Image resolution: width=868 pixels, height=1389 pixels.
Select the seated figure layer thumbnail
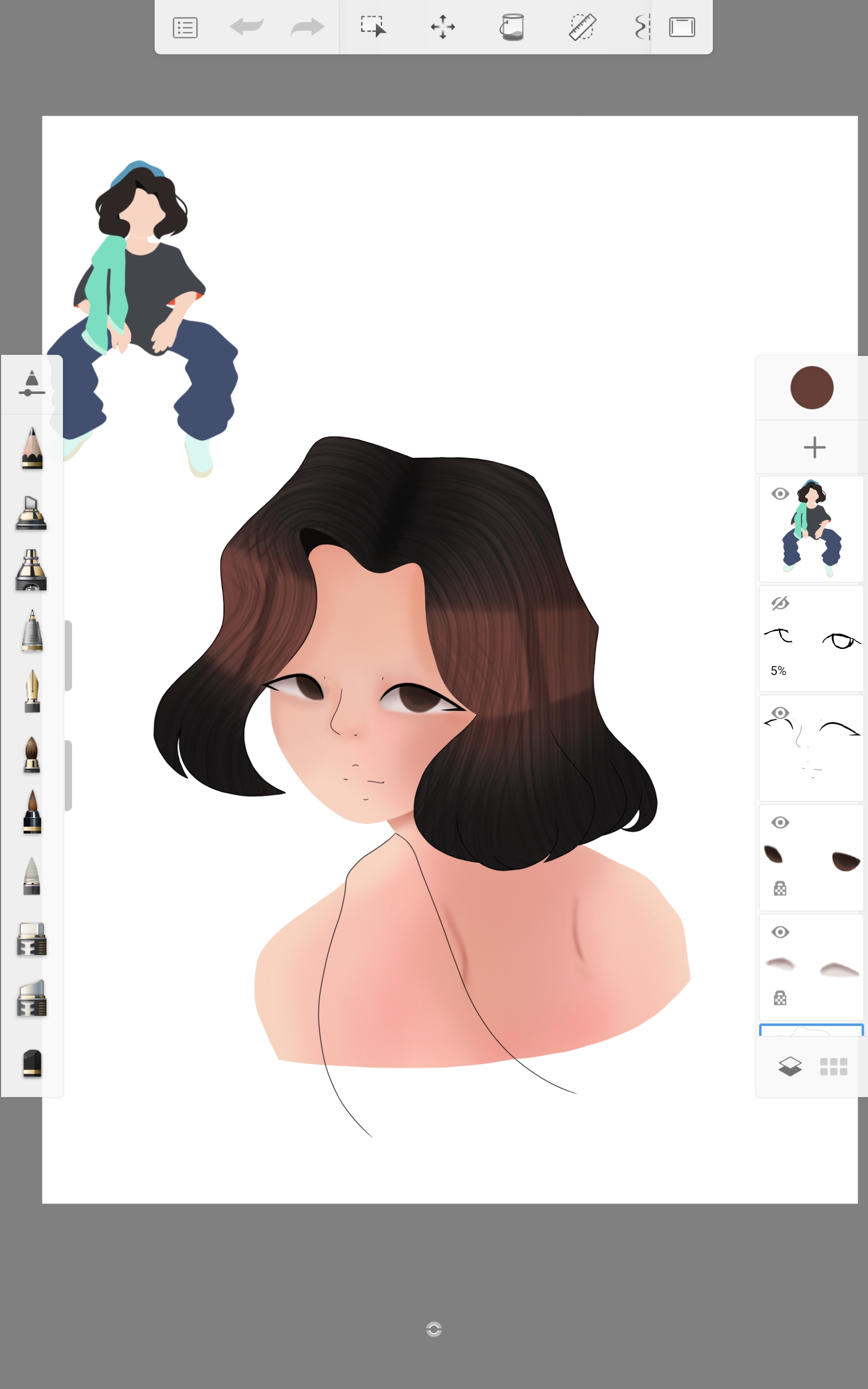tap(811, 528)
